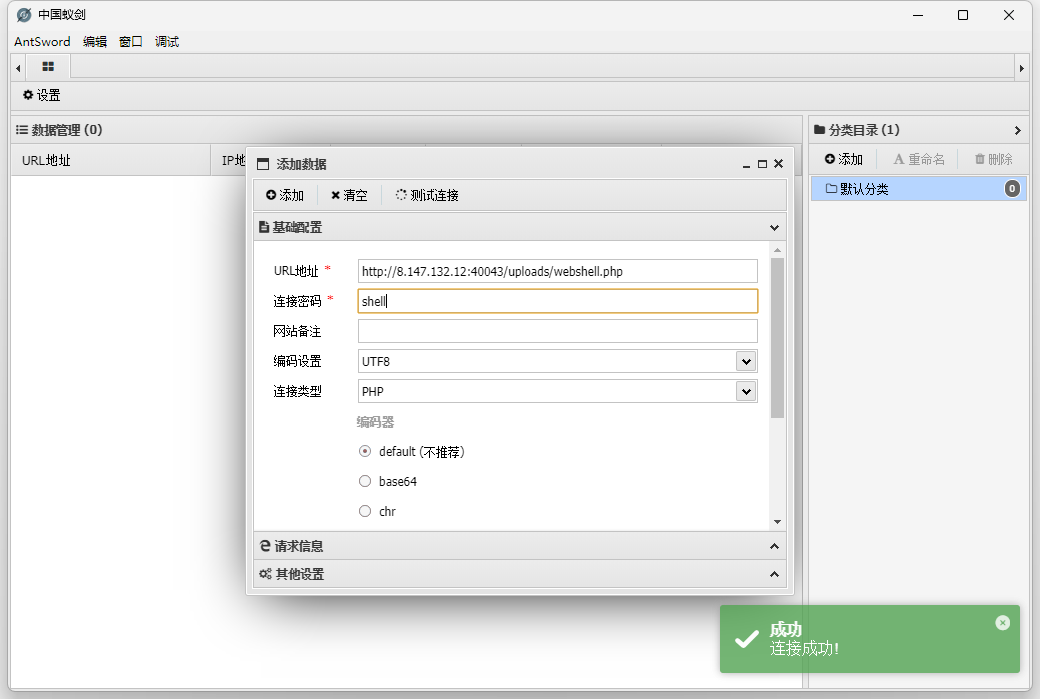
Task: Open the 调试 menu
Action: [x=167, y=41]
